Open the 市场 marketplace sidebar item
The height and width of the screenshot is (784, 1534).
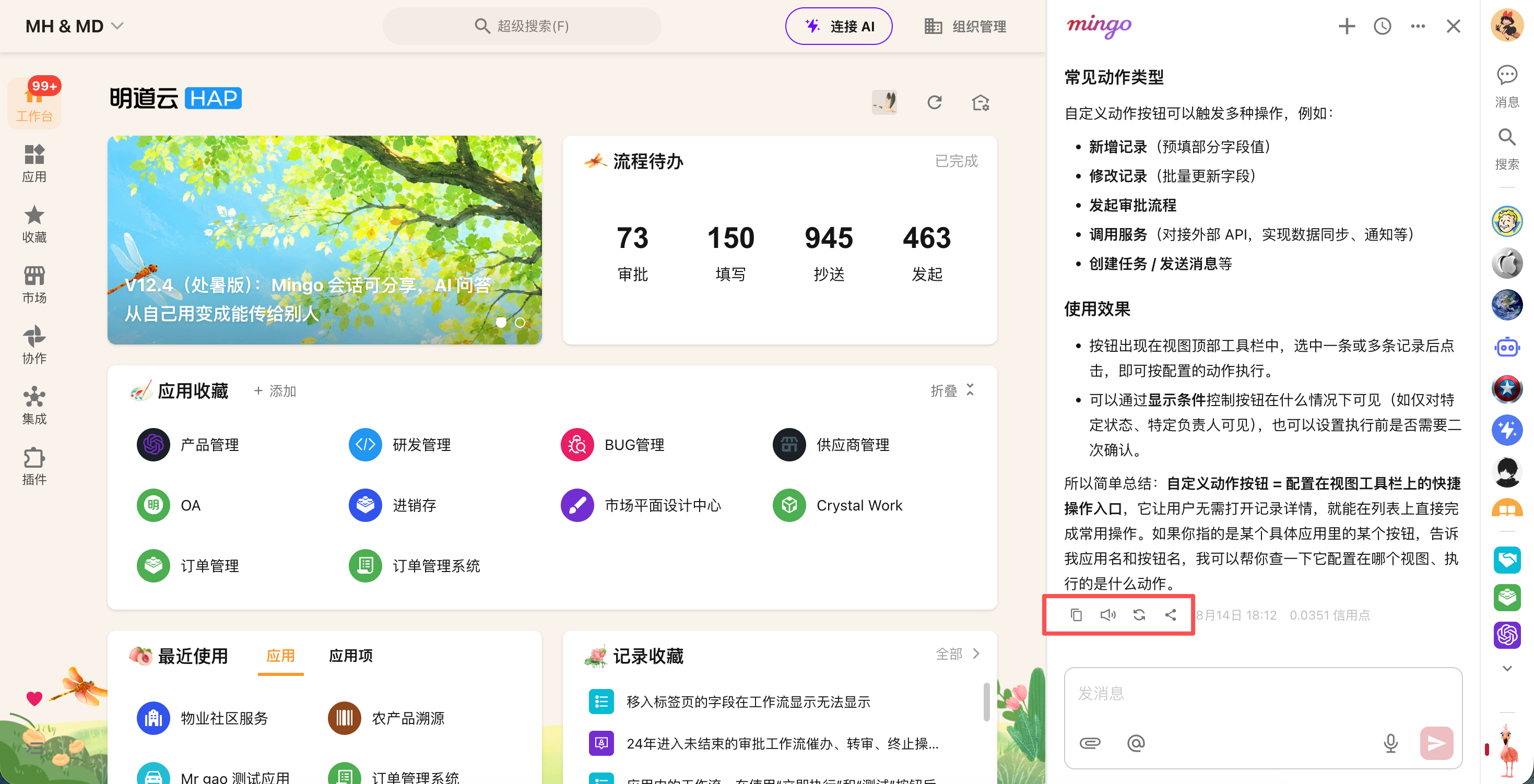(34, 284)
